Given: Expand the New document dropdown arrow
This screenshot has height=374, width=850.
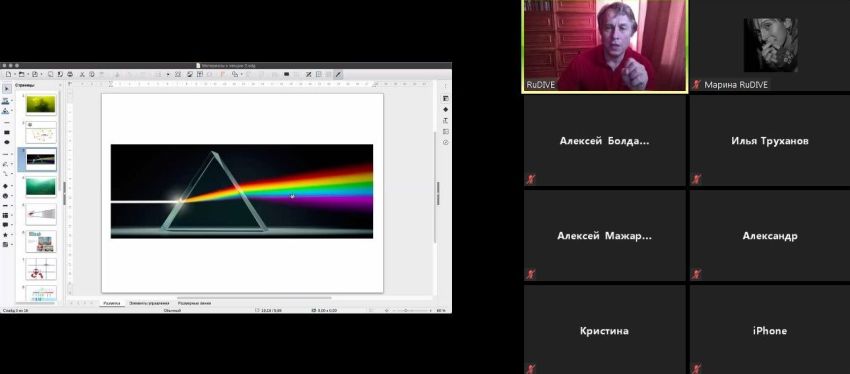Looking at the screenshot, I should [15, 74].
